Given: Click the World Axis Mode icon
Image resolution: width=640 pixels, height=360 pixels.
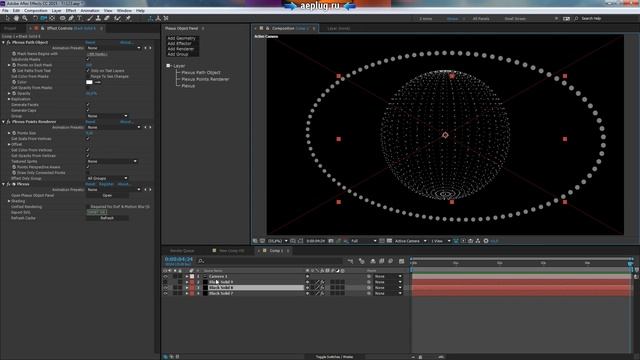Looking at the screenshot, I should [158, 18].
